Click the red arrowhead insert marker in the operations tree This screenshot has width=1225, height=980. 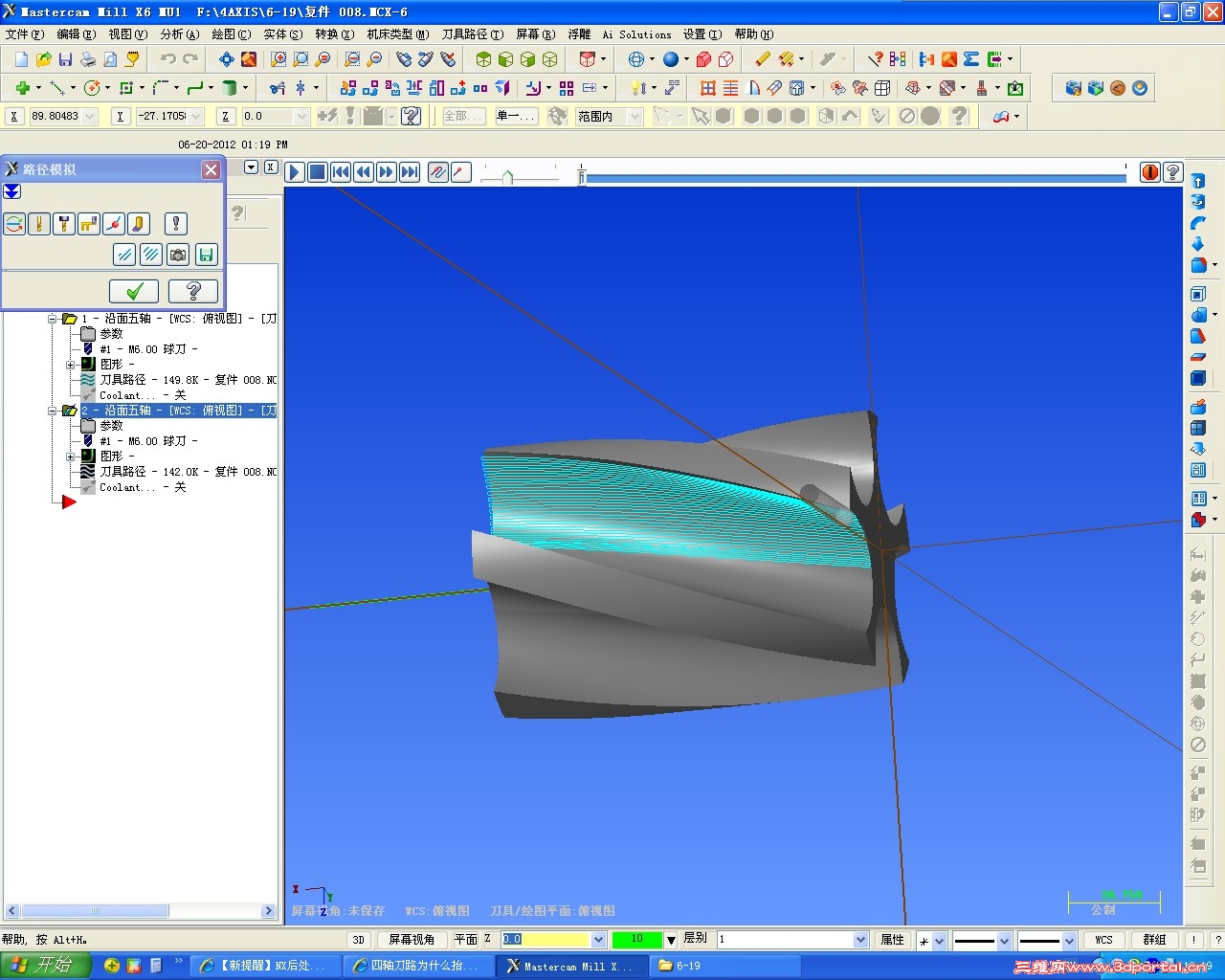click(x=69, y=501)
